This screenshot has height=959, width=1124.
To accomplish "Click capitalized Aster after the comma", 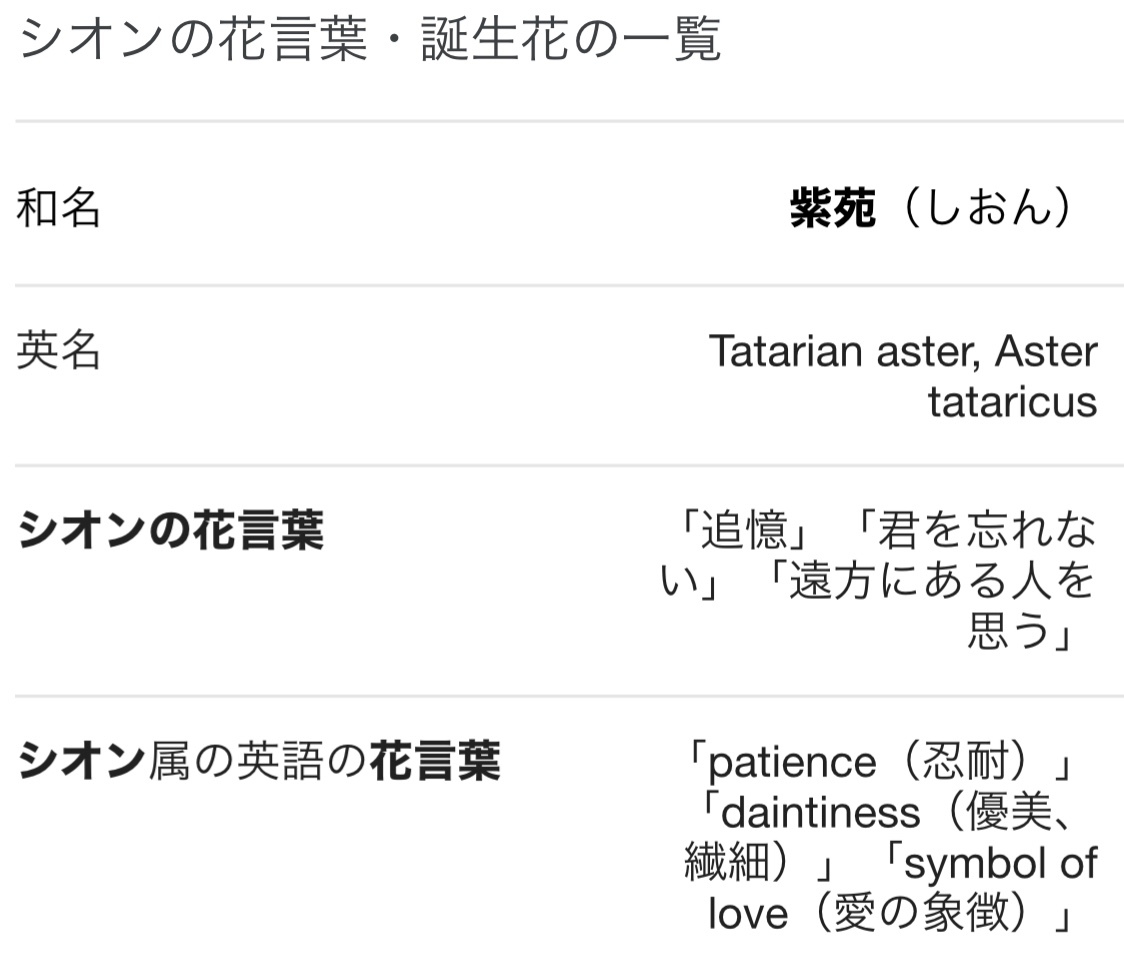I will pyautogui.click(x=1046, y=352).
